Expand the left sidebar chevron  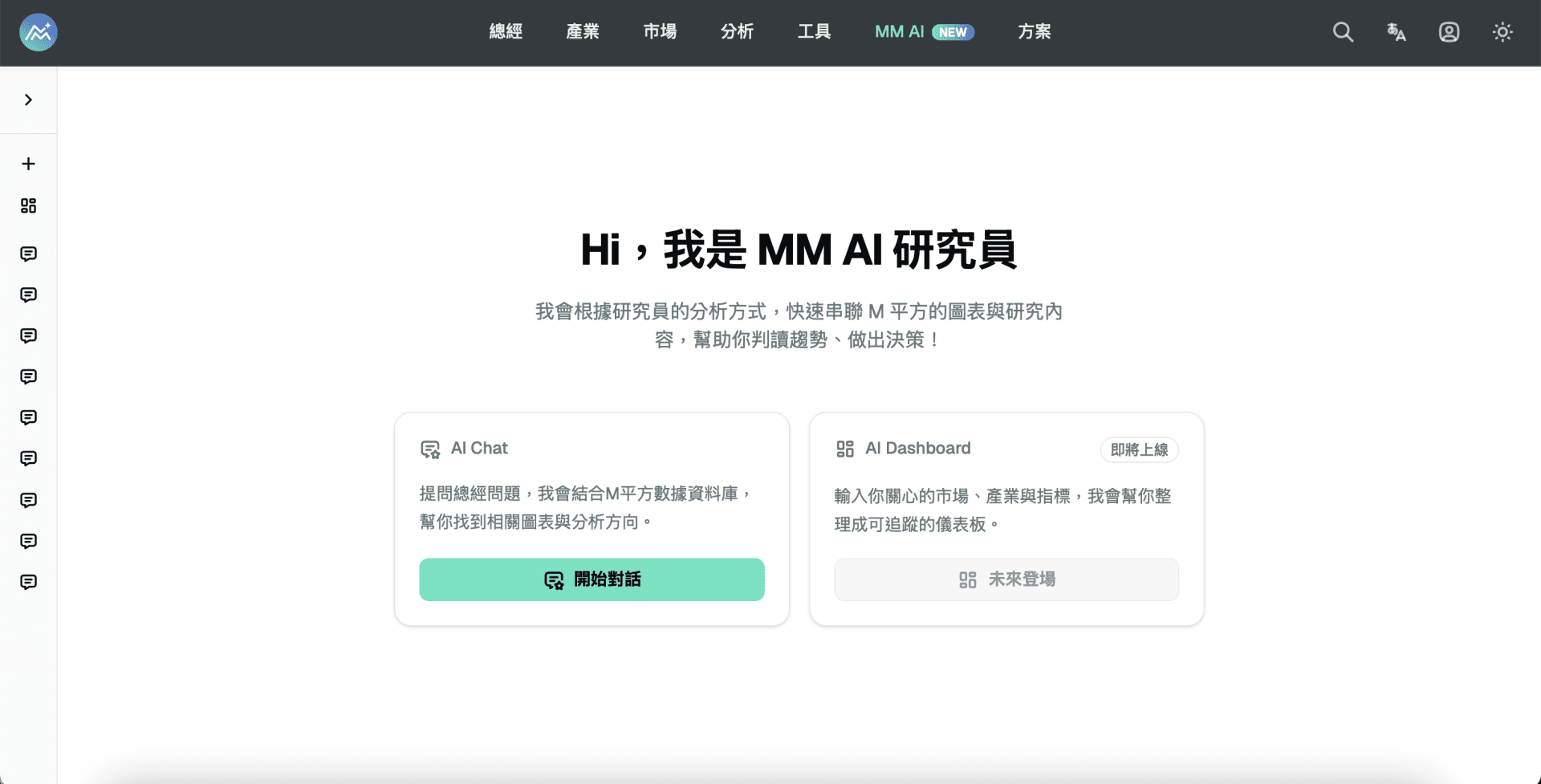point(28,100)
